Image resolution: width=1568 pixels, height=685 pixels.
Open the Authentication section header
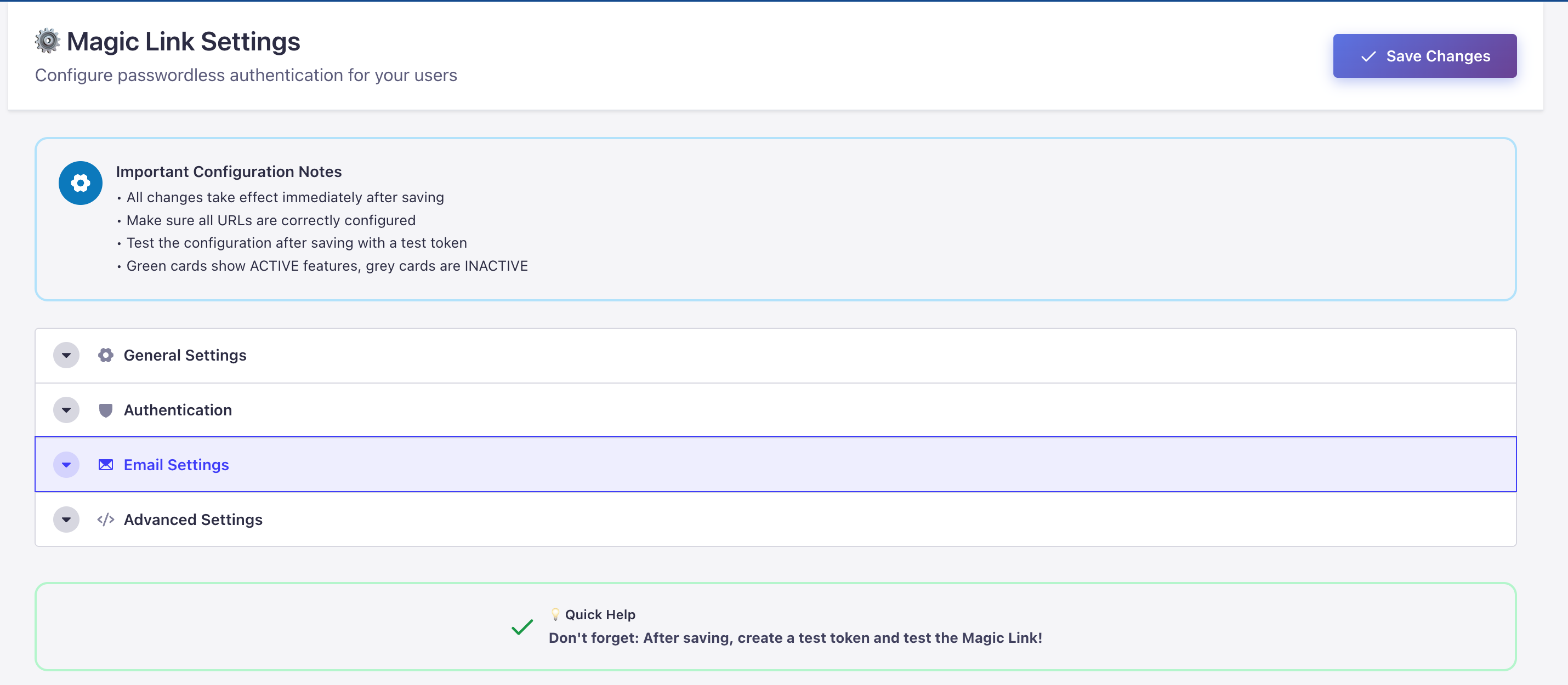tap(178, 410)
